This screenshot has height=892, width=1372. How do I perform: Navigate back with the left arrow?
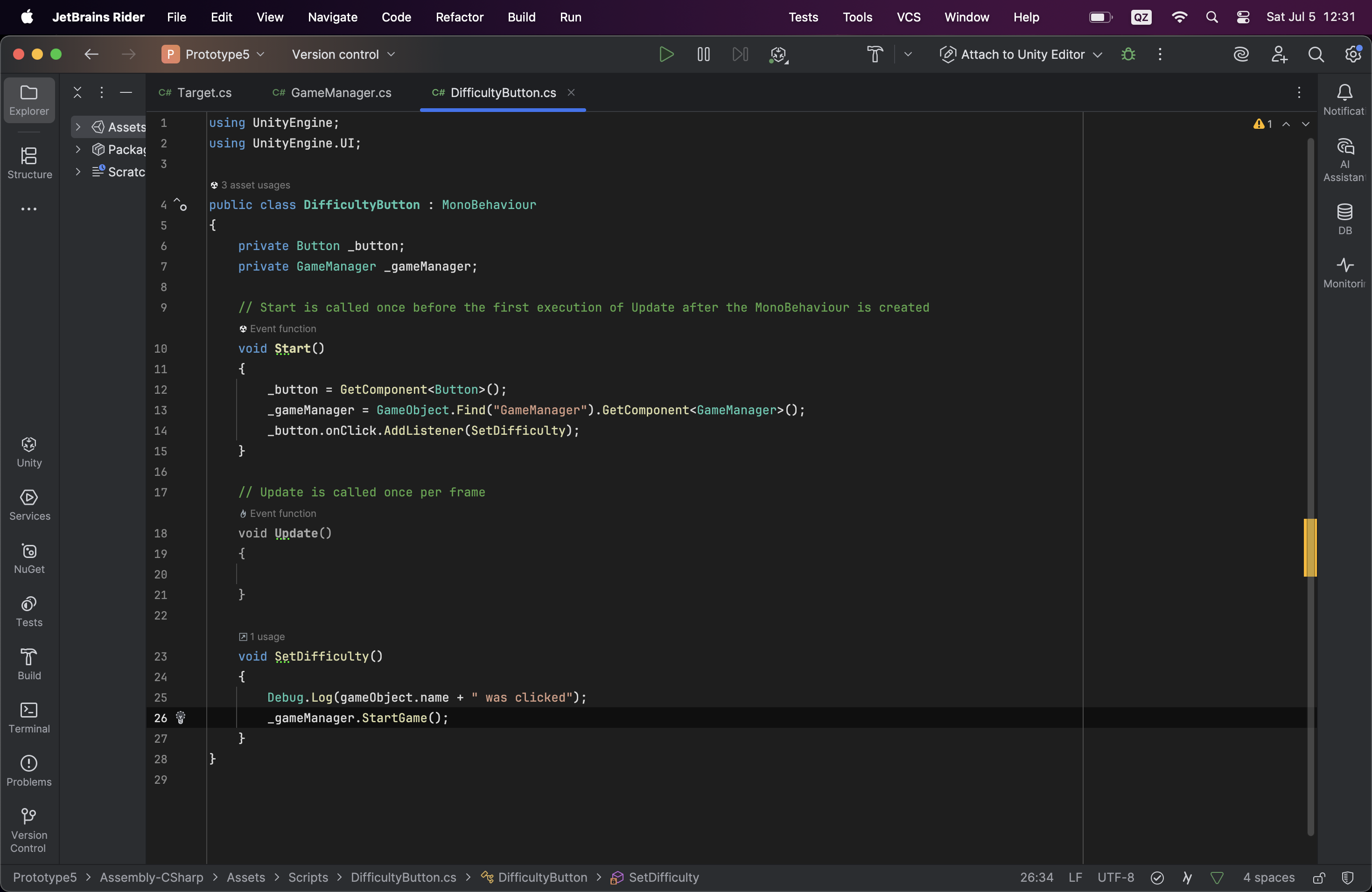point(91,54)
